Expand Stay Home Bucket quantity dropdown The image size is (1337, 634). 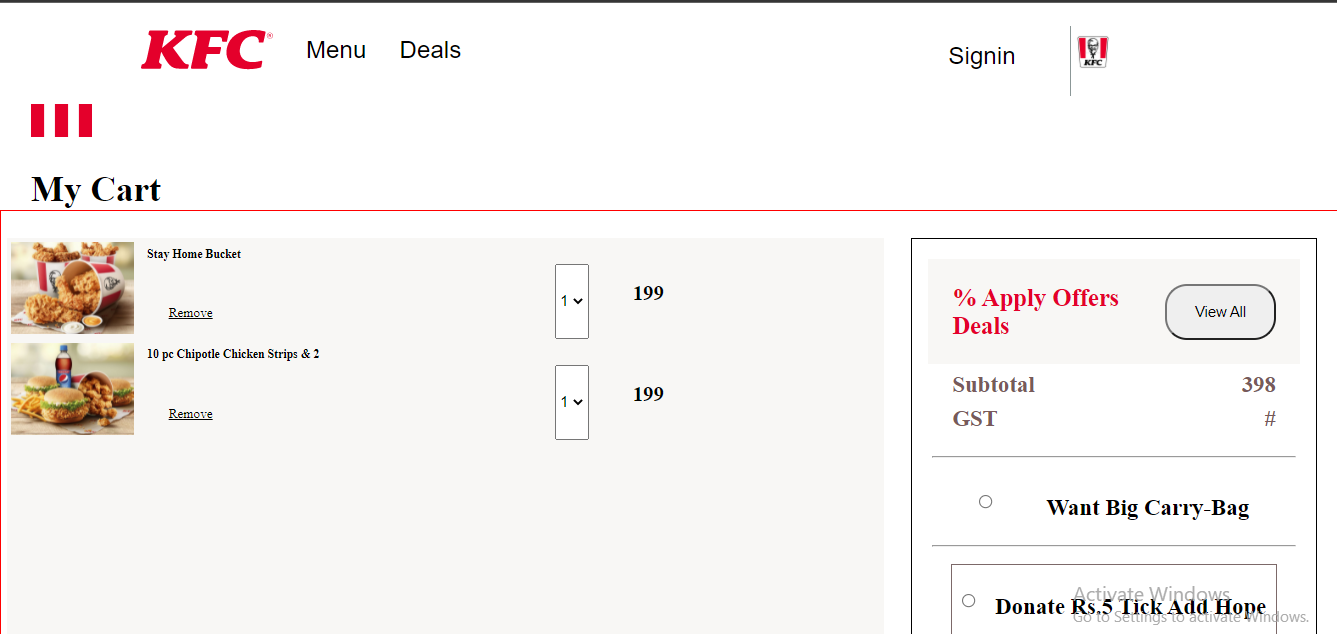tap(572, 301)
